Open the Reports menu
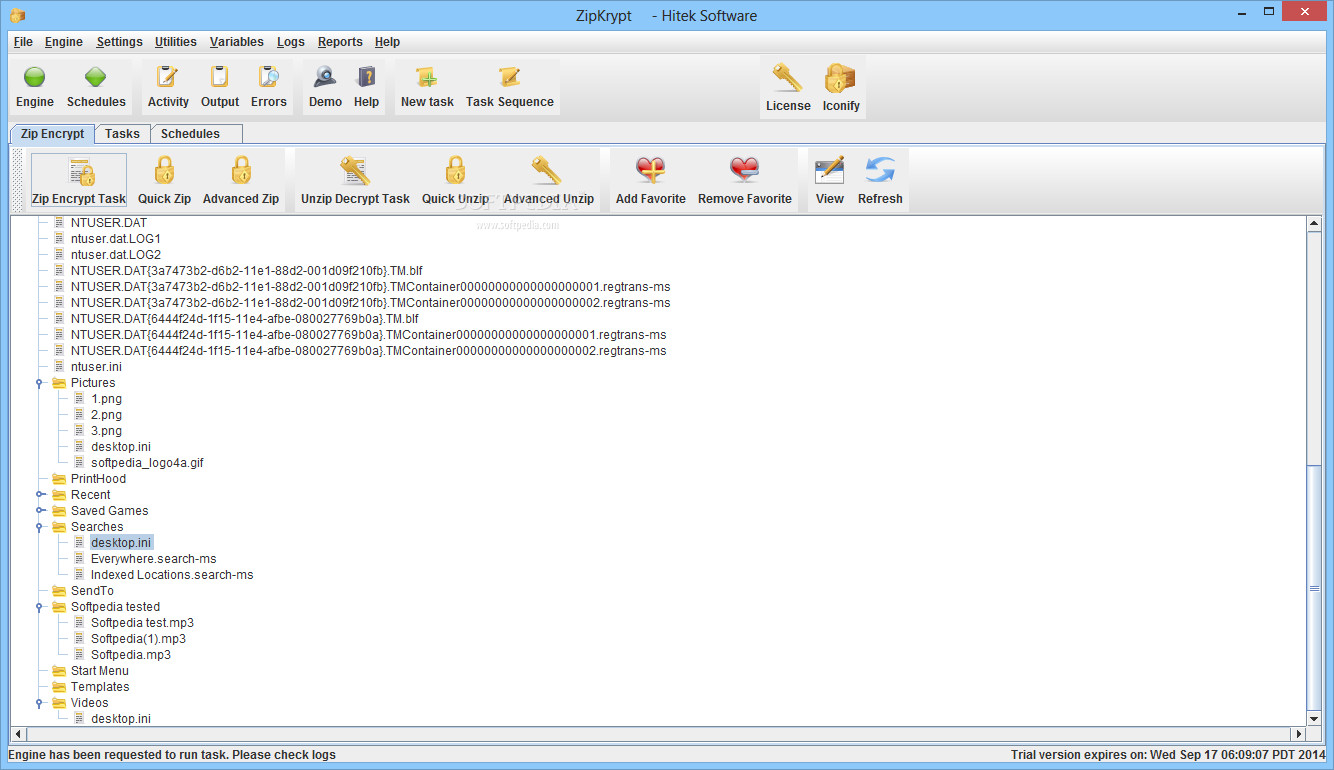The image size is (1334, 770). pos(340,42)
